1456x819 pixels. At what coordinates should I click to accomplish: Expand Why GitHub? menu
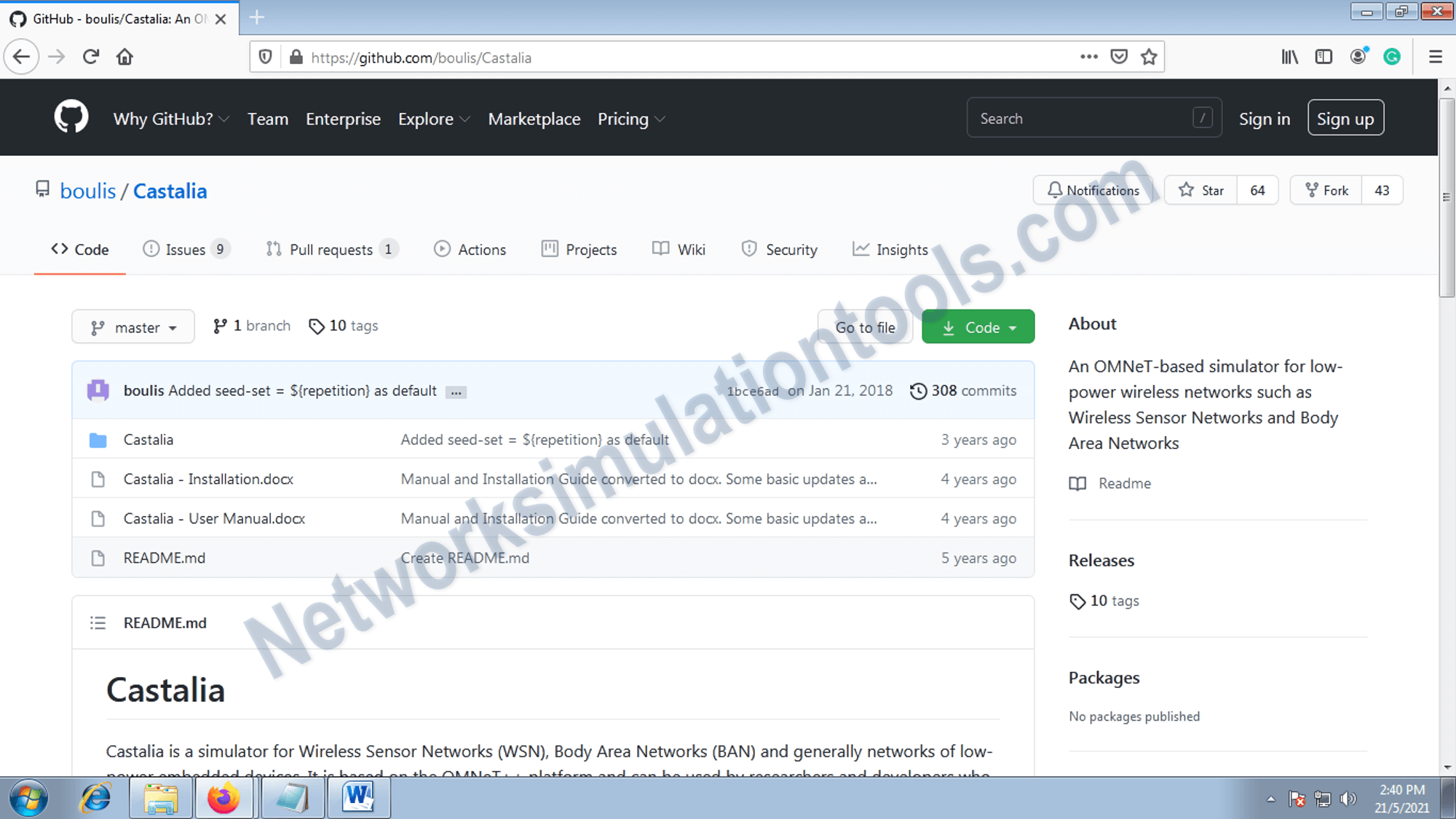pyautogui.click(x=171, y=119)
